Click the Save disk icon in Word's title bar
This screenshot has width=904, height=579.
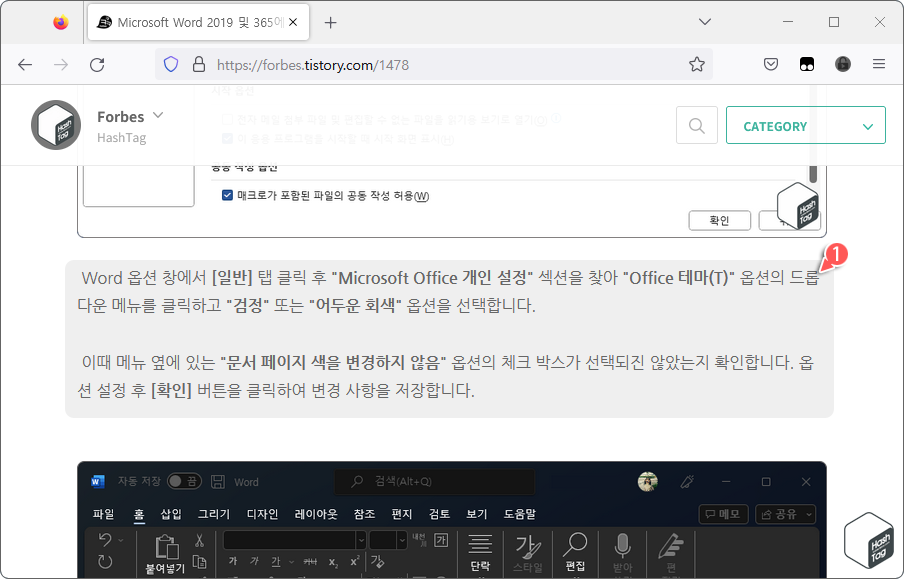pos(218,482)
